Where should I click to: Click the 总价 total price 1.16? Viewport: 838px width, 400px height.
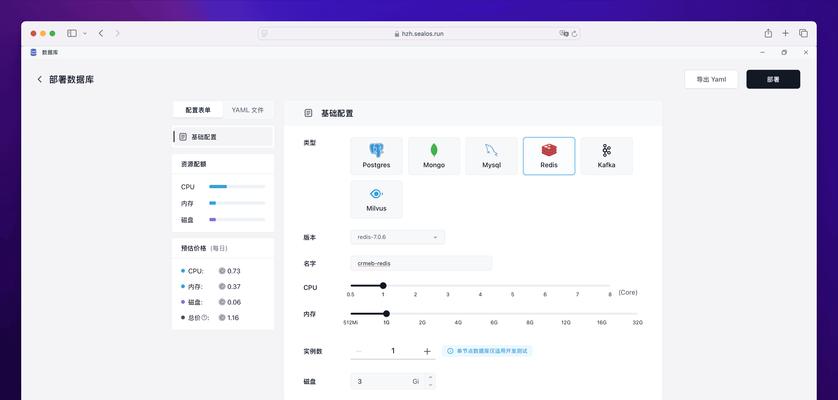coord(233,318)
